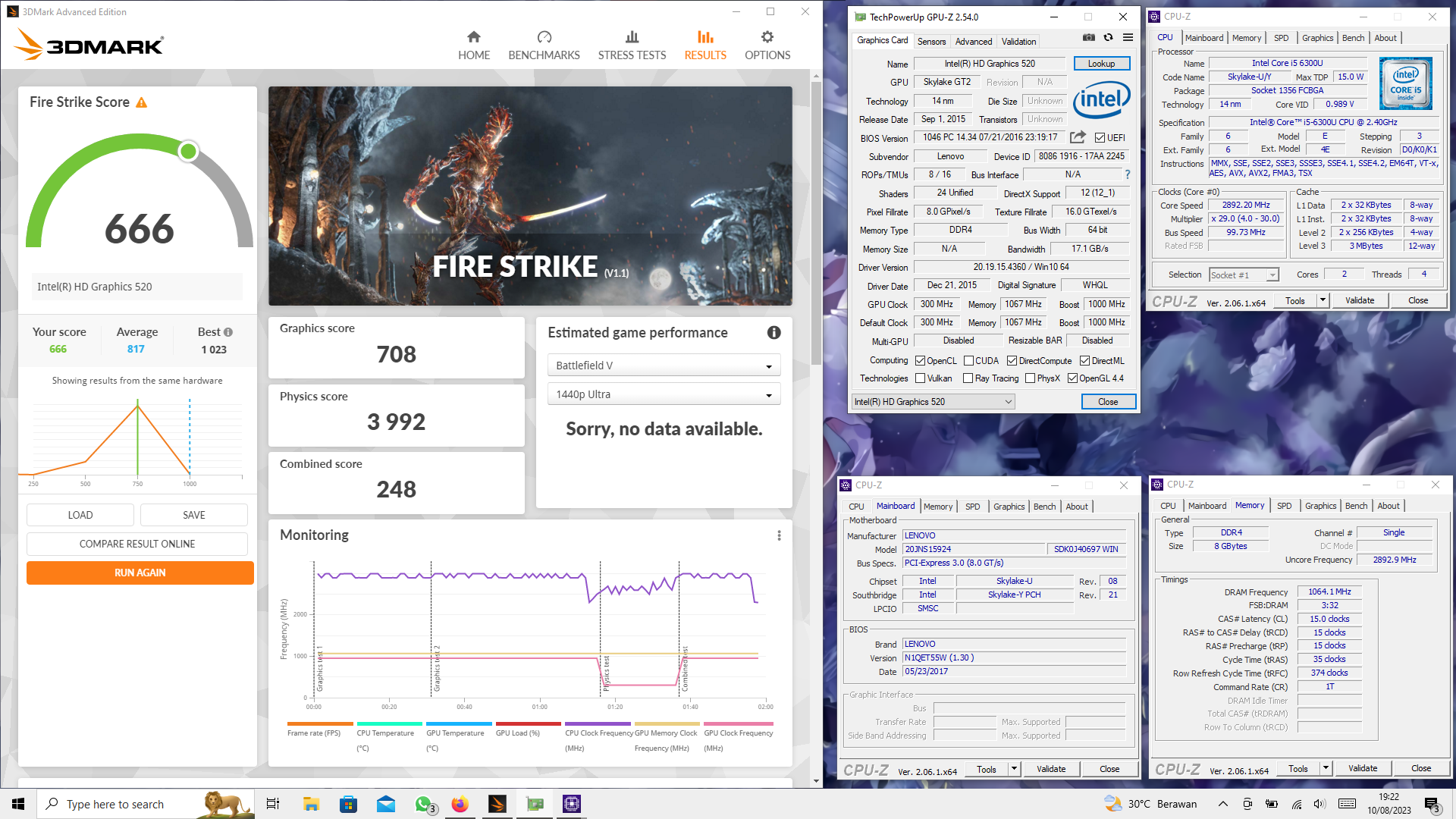Switch to the Sensors tab in GPU-Z
Viewport: 1456px width, 819px height.
tap(931, 42)
